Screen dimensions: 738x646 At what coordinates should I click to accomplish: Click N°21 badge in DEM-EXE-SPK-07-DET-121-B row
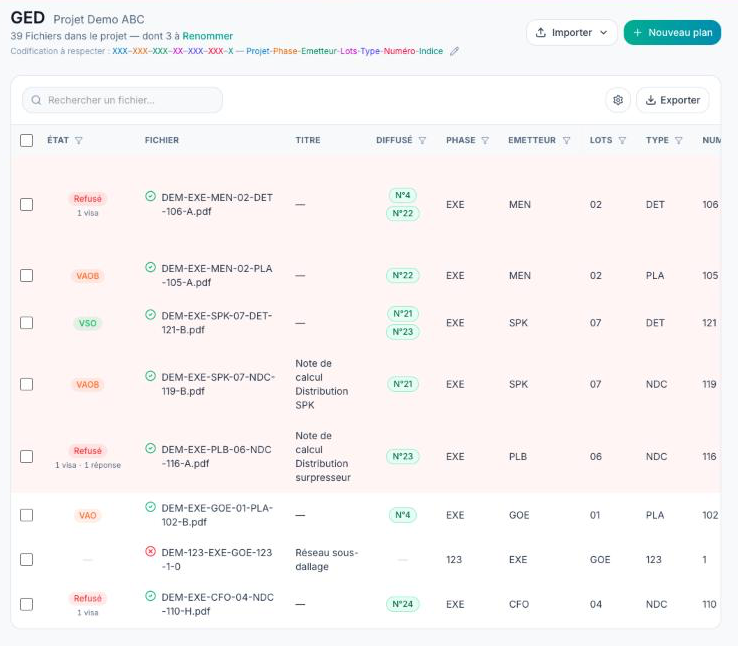tap(402, 314)
